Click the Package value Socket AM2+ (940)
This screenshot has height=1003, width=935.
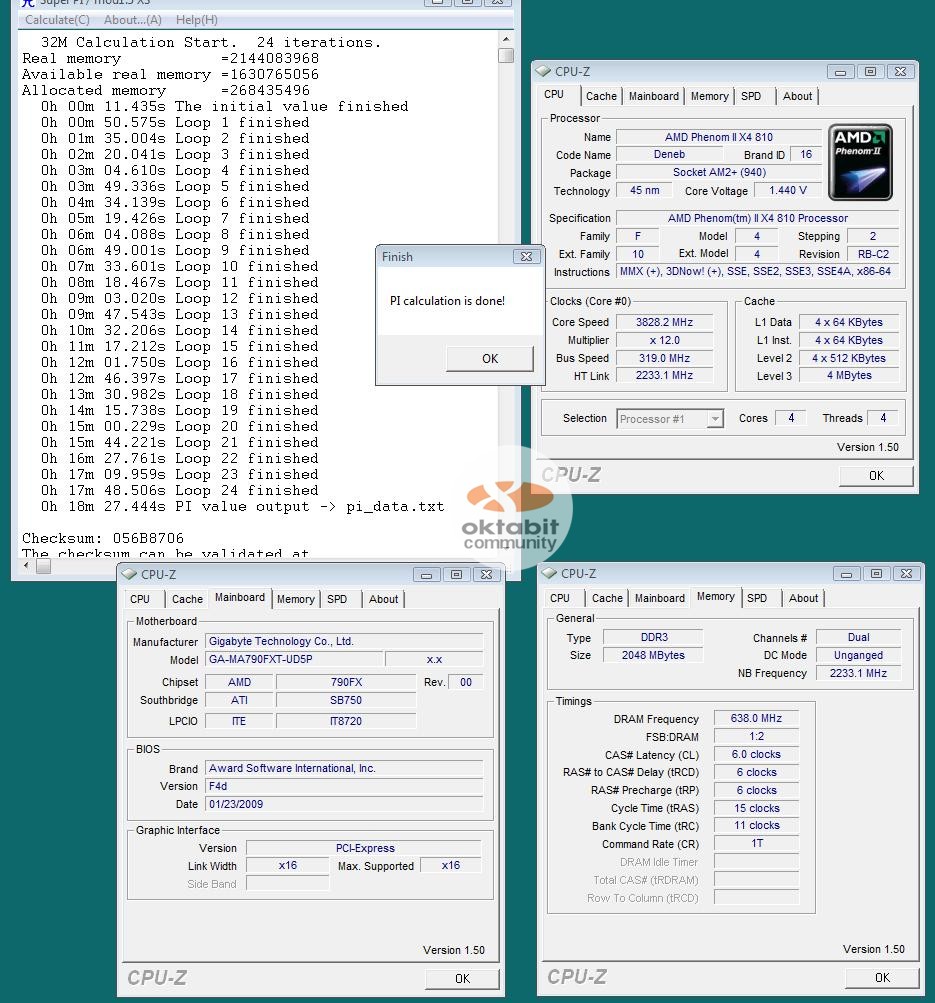[x=719, y=173]
